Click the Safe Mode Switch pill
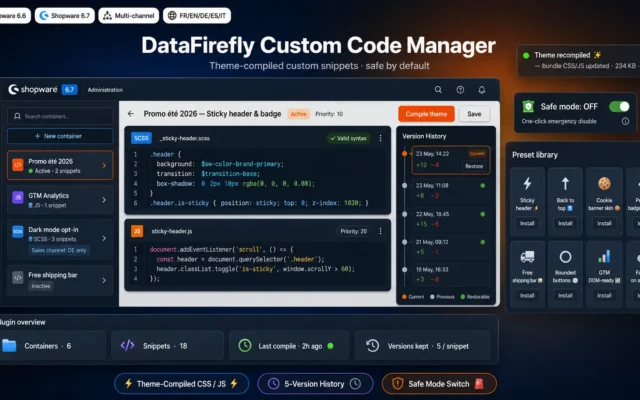Image resolution: width=640 pixels, height=400 pixels. pos(439,384)
